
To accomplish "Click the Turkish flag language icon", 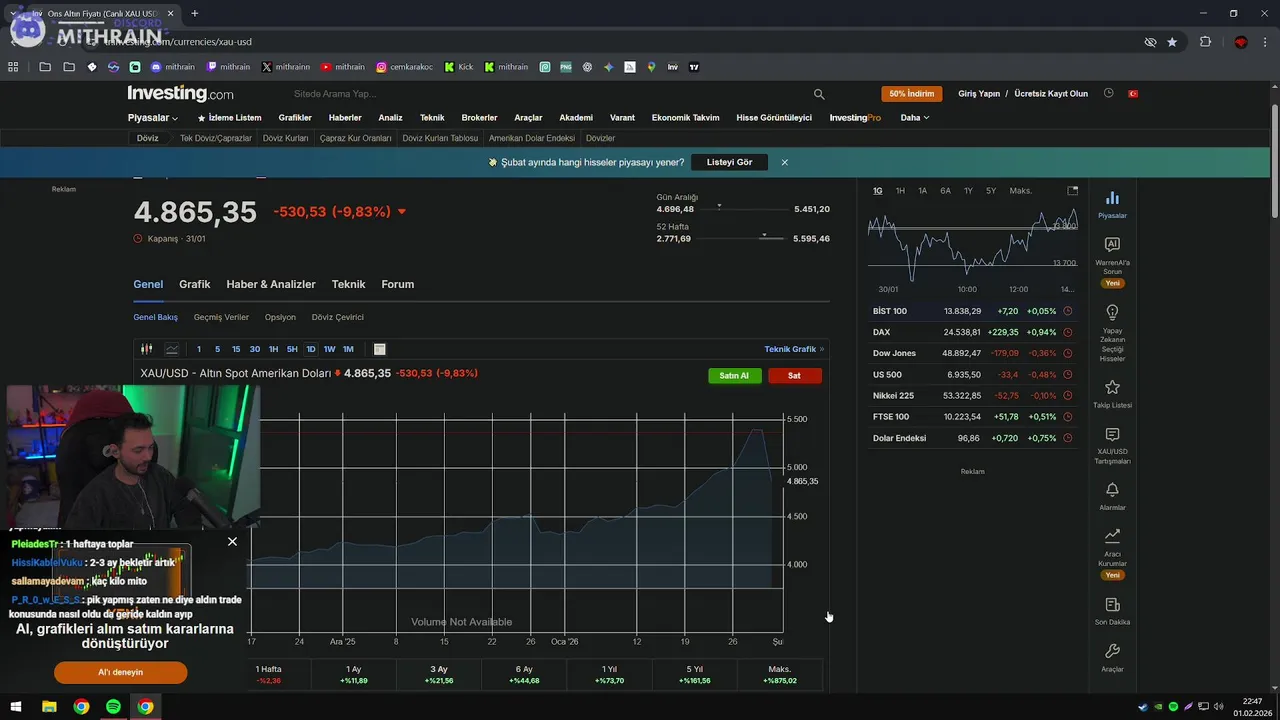I will 1133,93.
